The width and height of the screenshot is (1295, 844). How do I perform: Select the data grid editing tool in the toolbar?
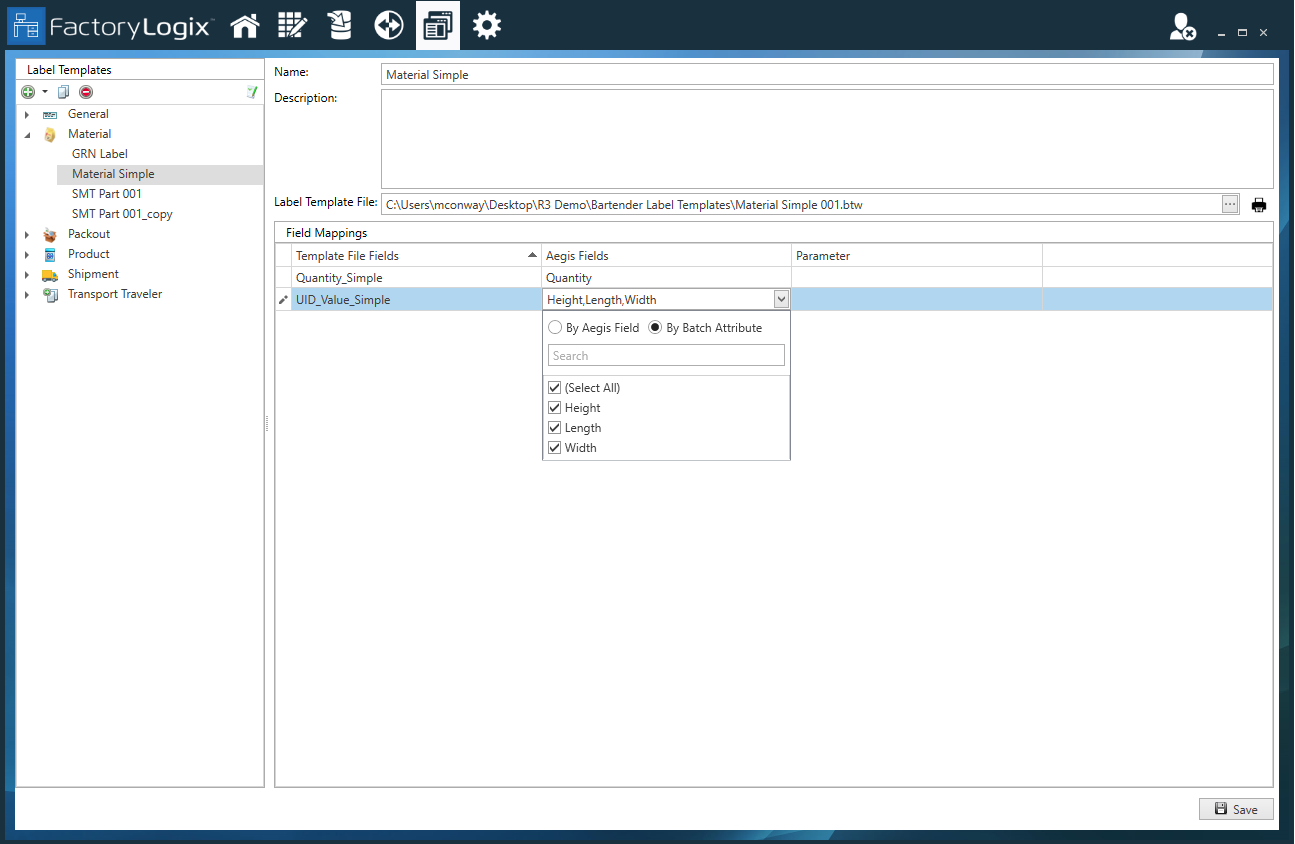(292, 25)
